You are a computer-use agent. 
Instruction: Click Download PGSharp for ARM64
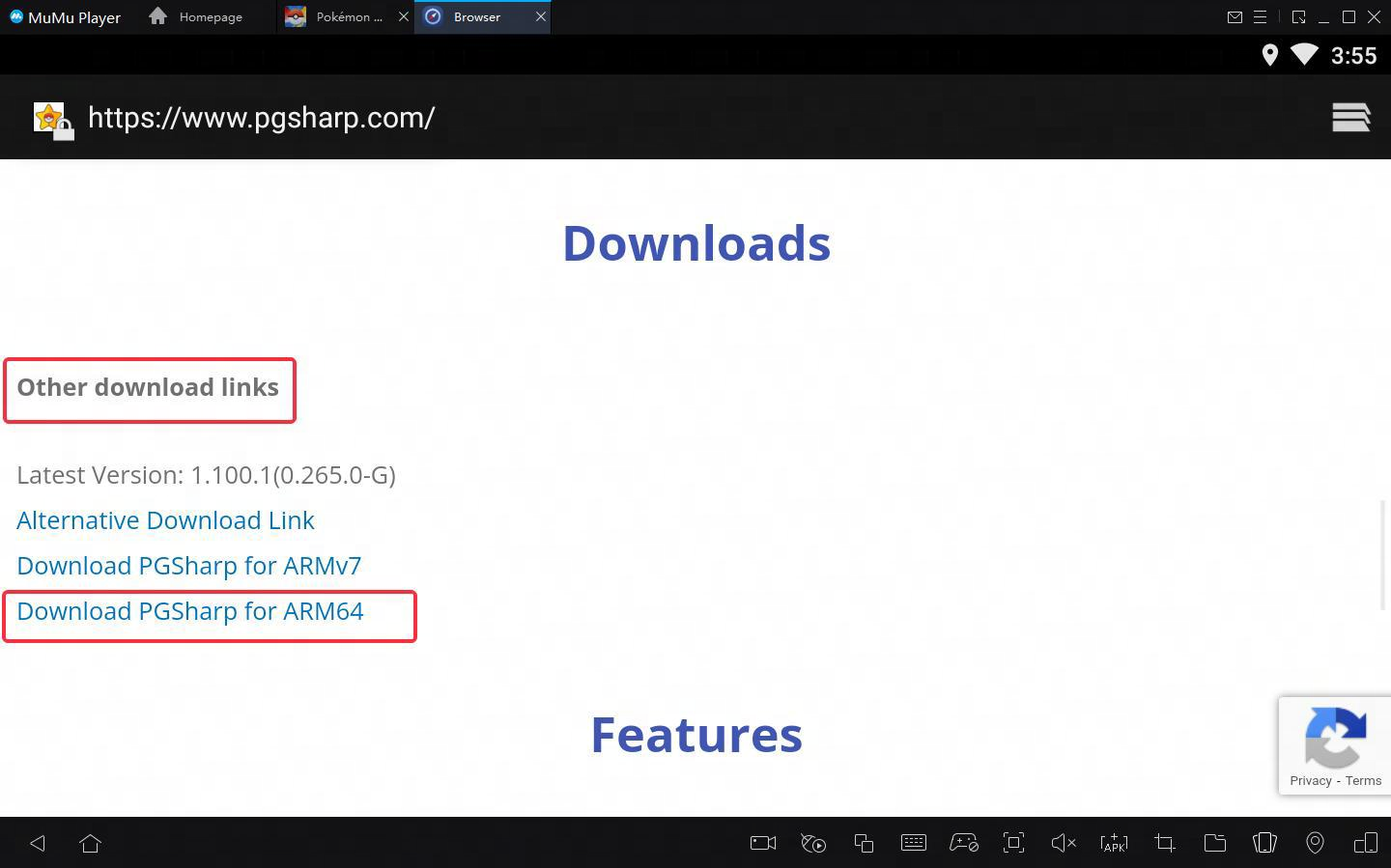pyautogui.click(x=190, y=611)
